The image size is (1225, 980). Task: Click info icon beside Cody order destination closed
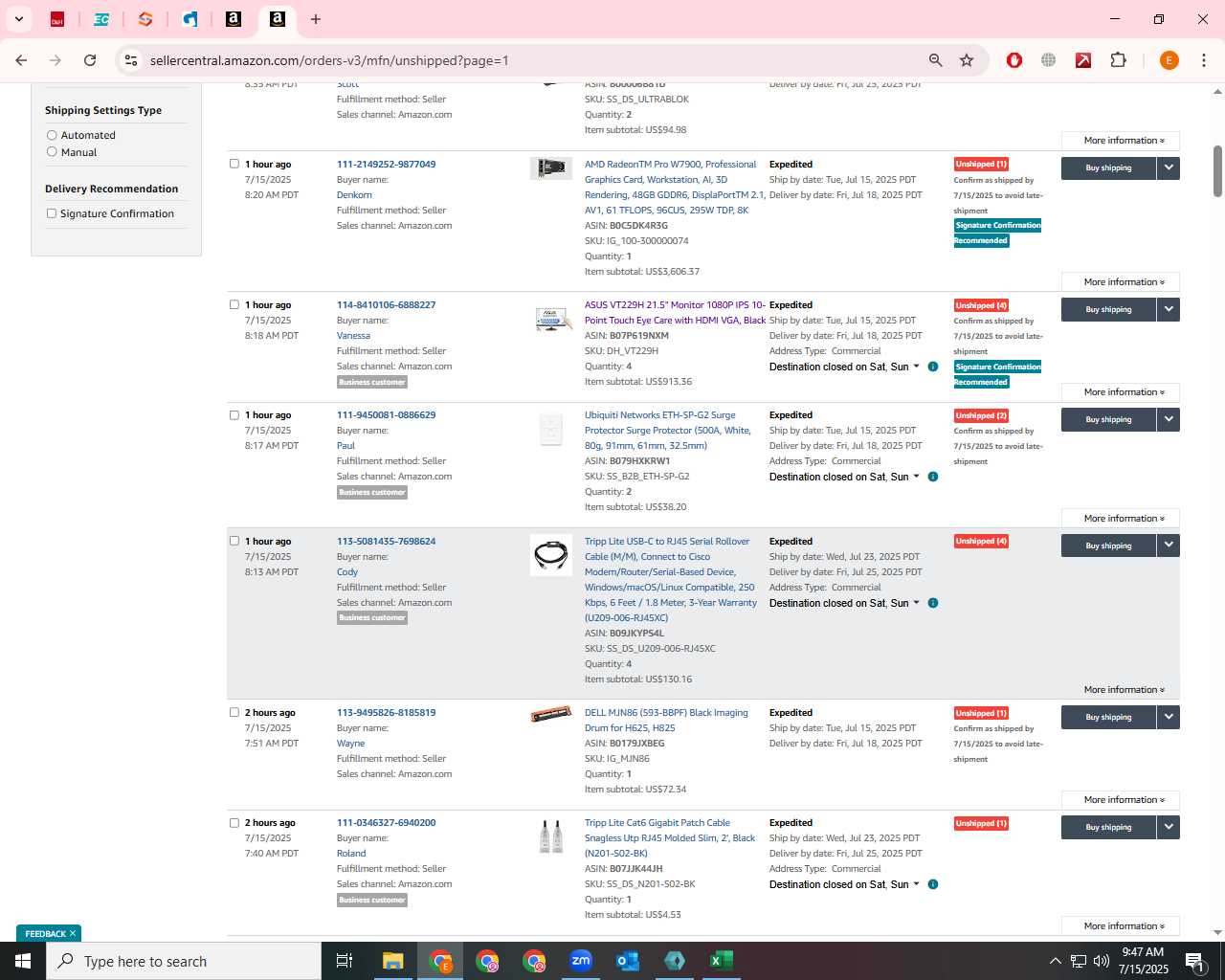(x=933, y=603)
